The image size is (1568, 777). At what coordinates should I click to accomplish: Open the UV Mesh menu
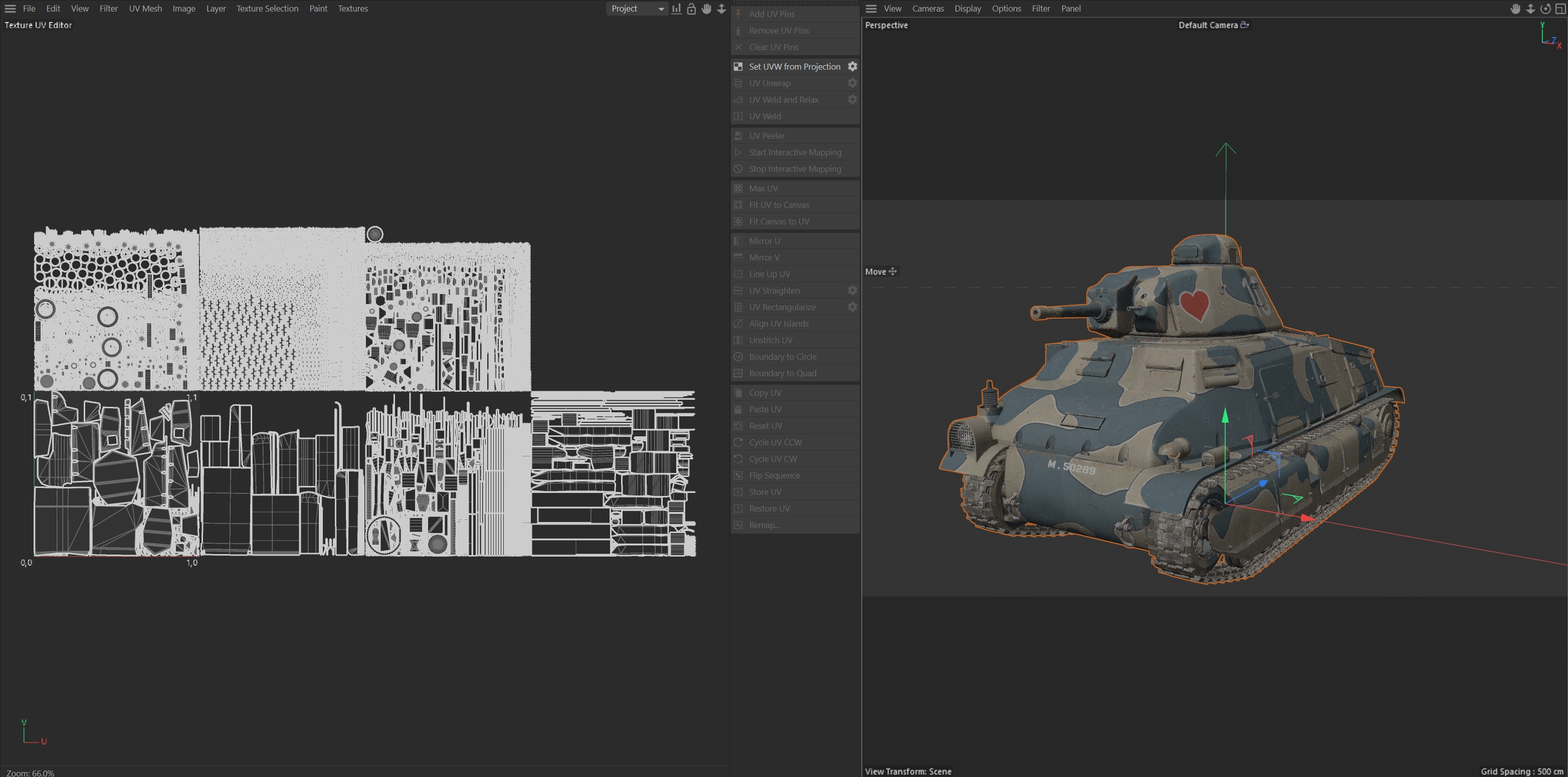pos(145,9)
